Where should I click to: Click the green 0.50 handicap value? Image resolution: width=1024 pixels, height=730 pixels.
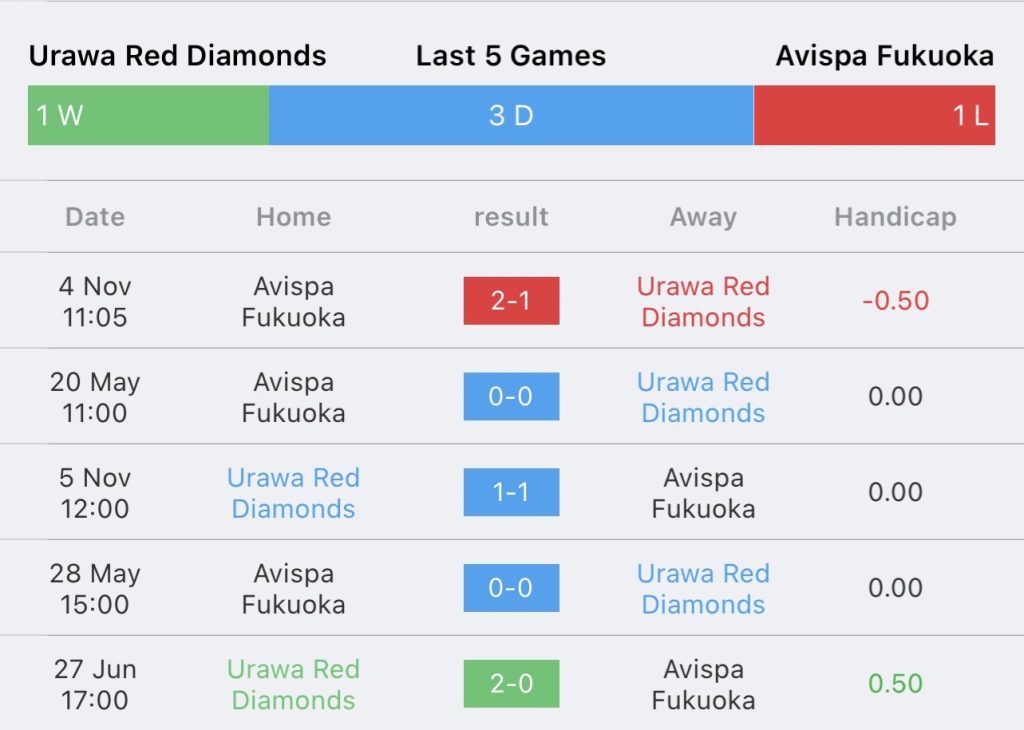pyautogui.click(x=895, y=684)
